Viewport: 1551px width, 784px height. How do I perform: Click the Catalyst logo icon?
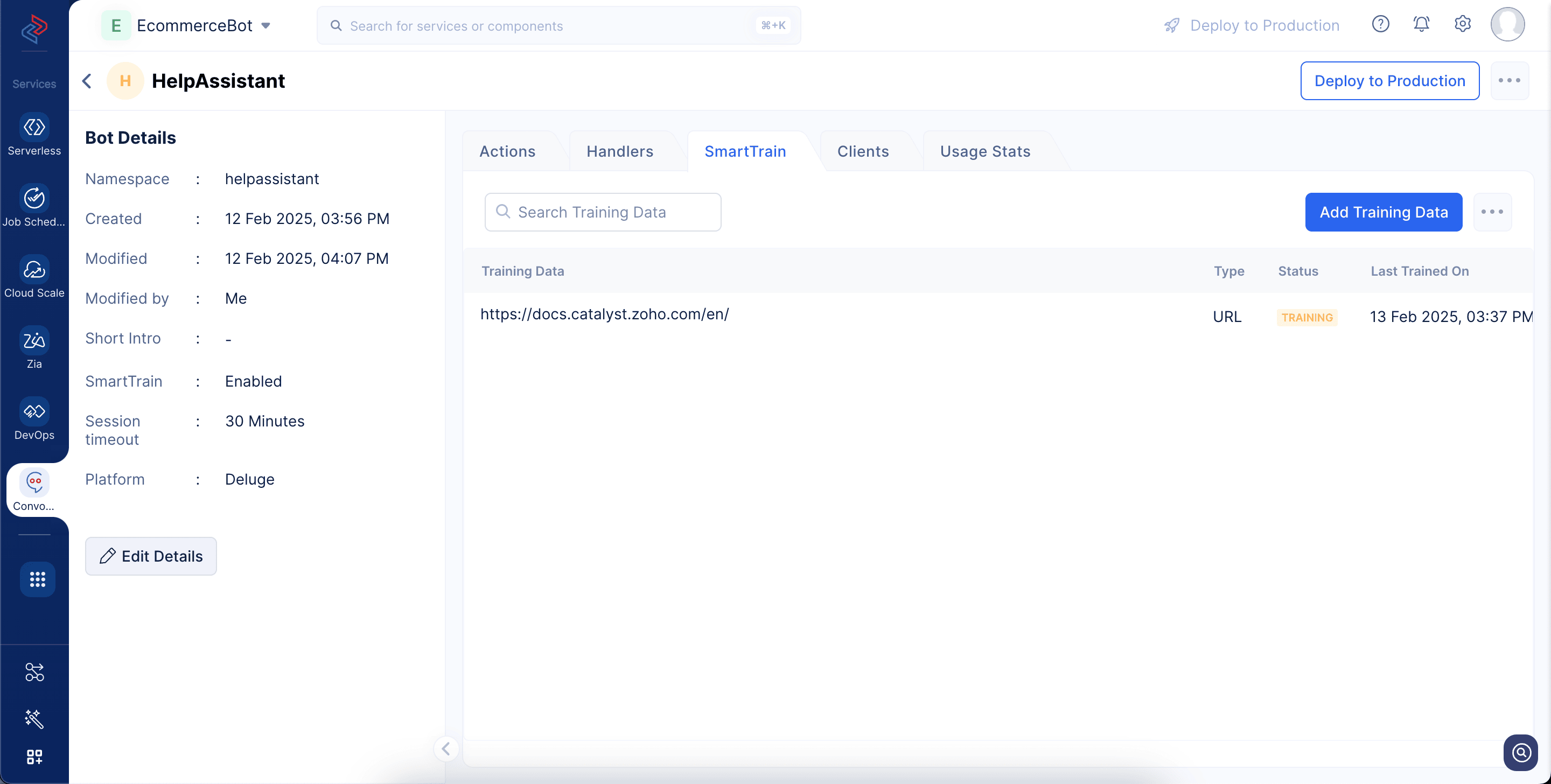coord(34,29)
